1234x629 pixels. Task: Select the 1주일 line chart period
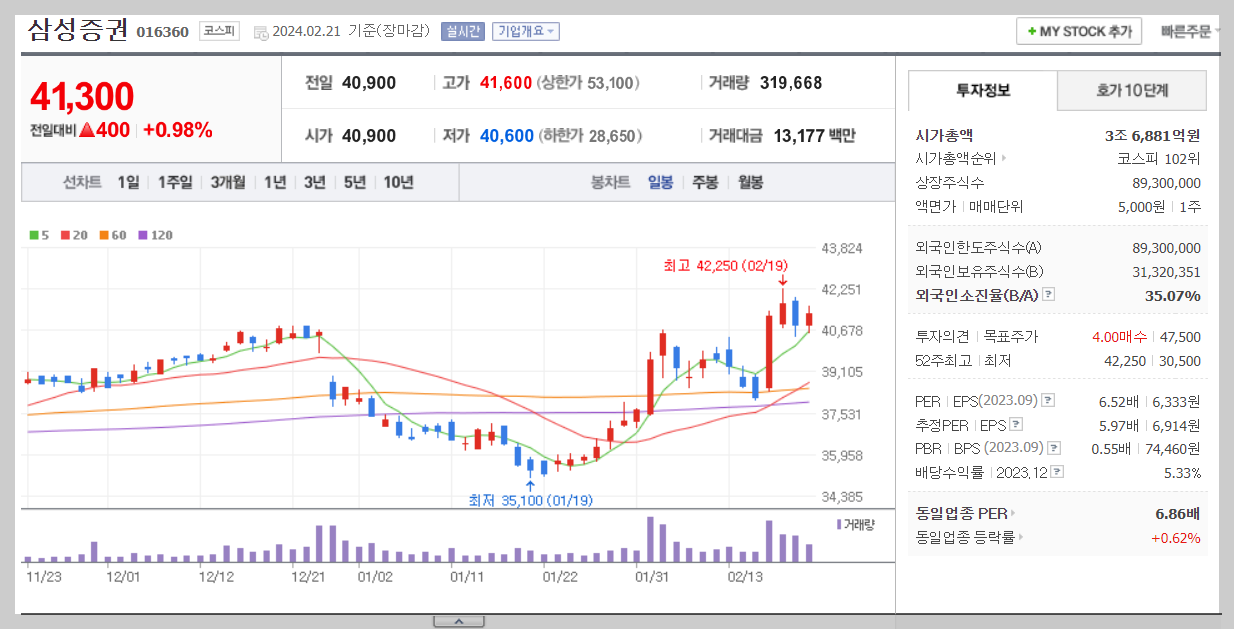coord(175,182)
